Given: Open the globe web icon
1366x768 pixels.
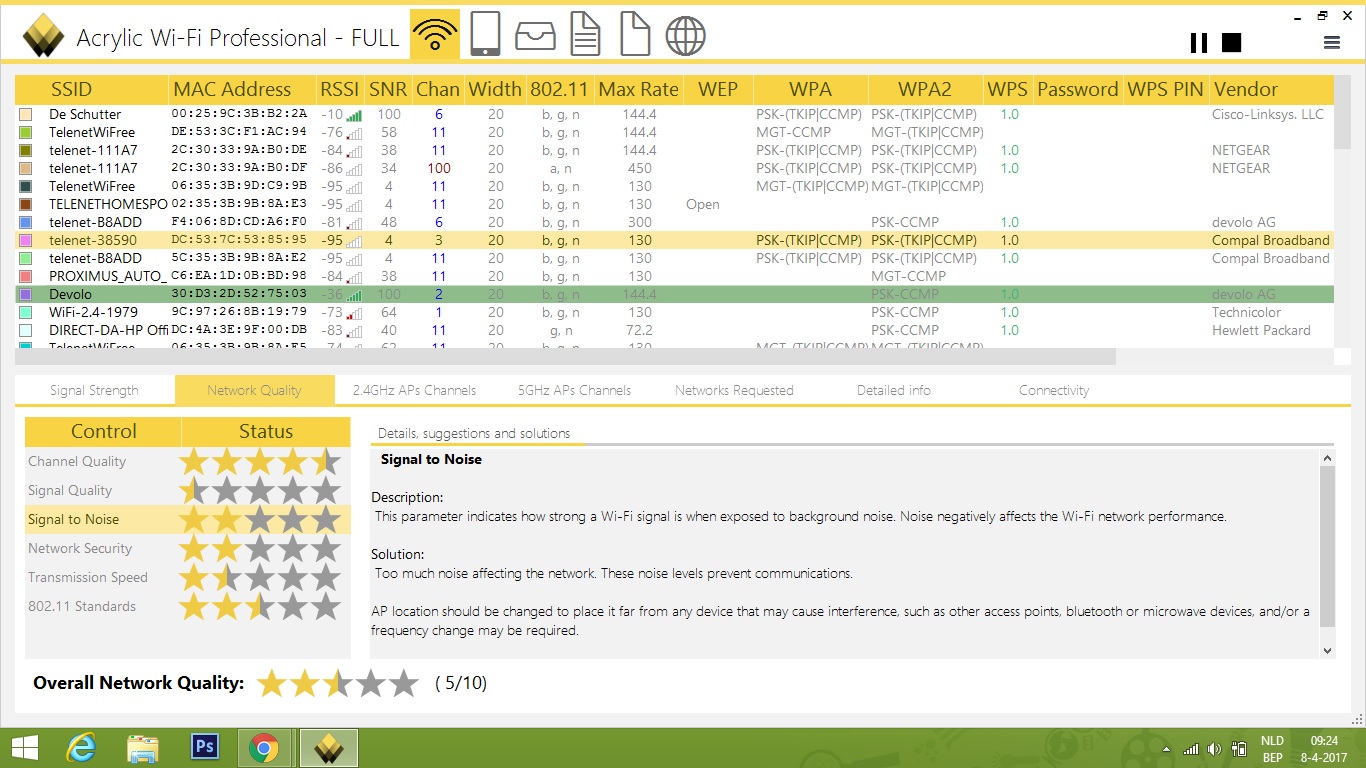Looking at the screenshot, I should tap(686, 36).
